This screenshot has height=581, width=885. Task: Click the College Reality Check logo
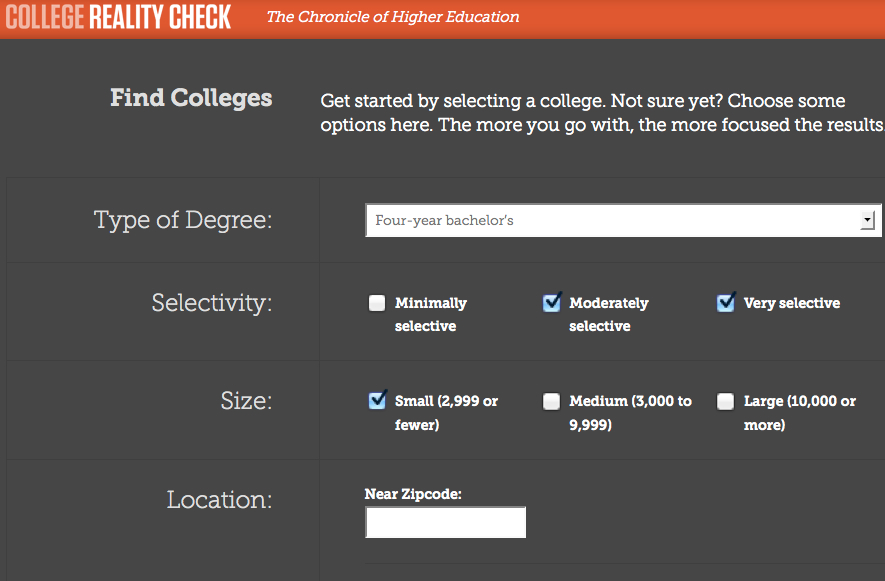(x=119, y=17)
